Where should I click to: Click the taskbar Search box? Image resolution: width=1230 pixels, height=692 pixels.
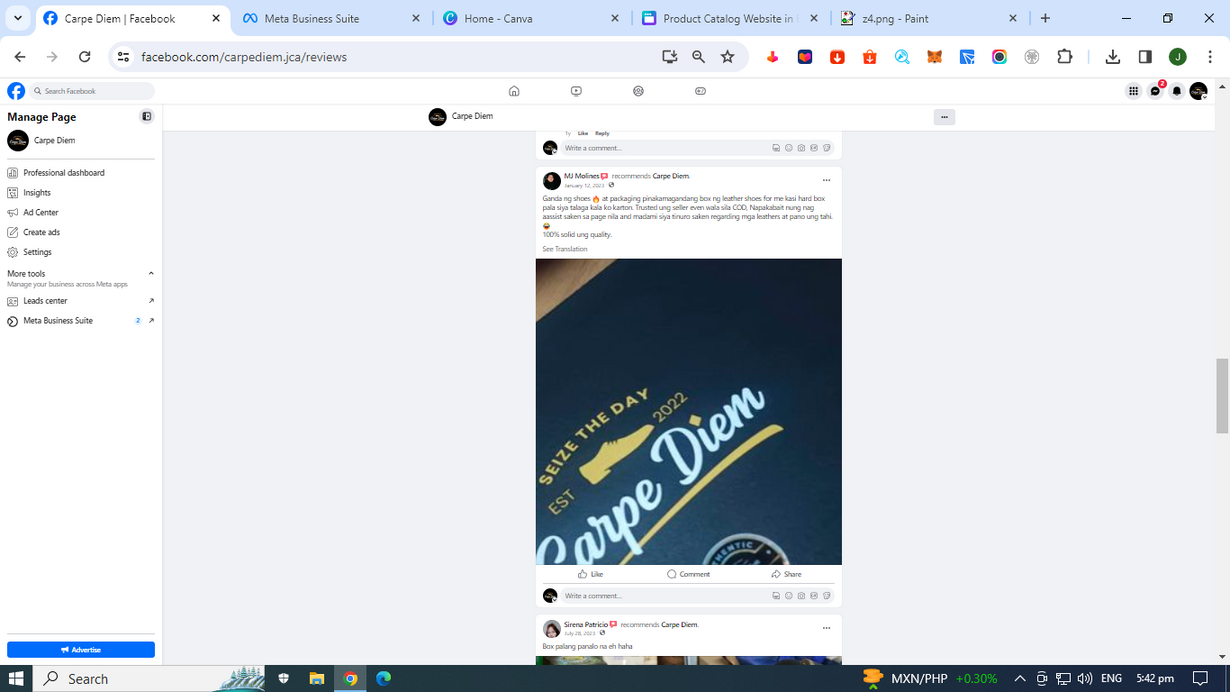pos(150,678)
